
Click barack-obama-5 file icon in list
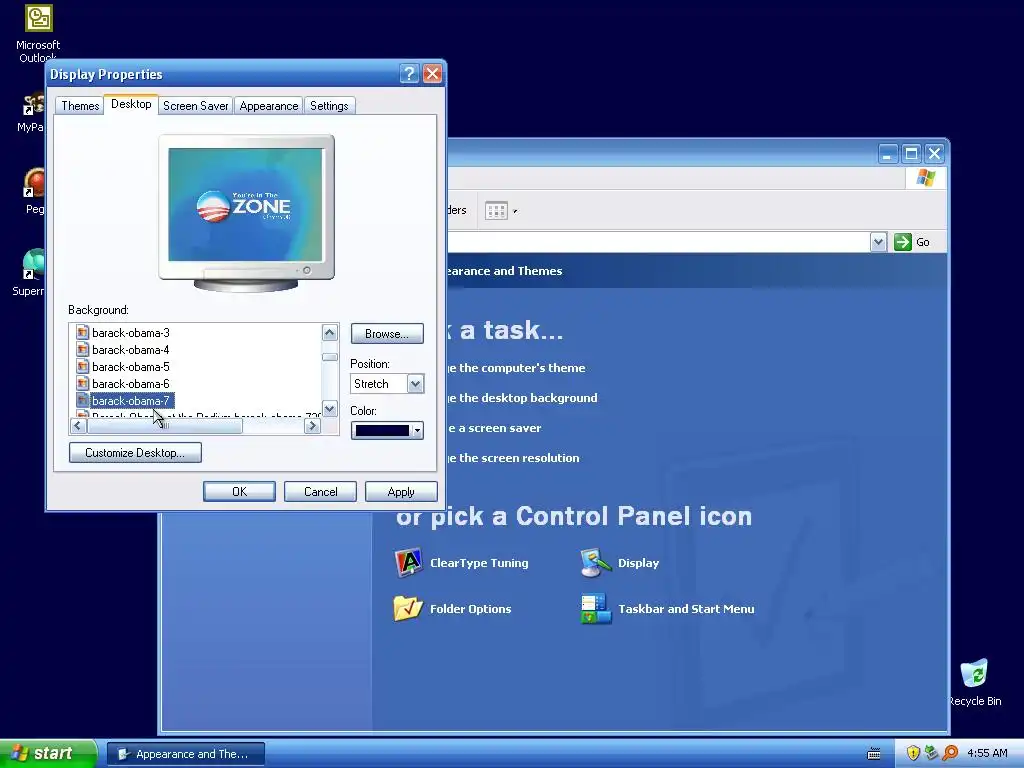[82, 366]
